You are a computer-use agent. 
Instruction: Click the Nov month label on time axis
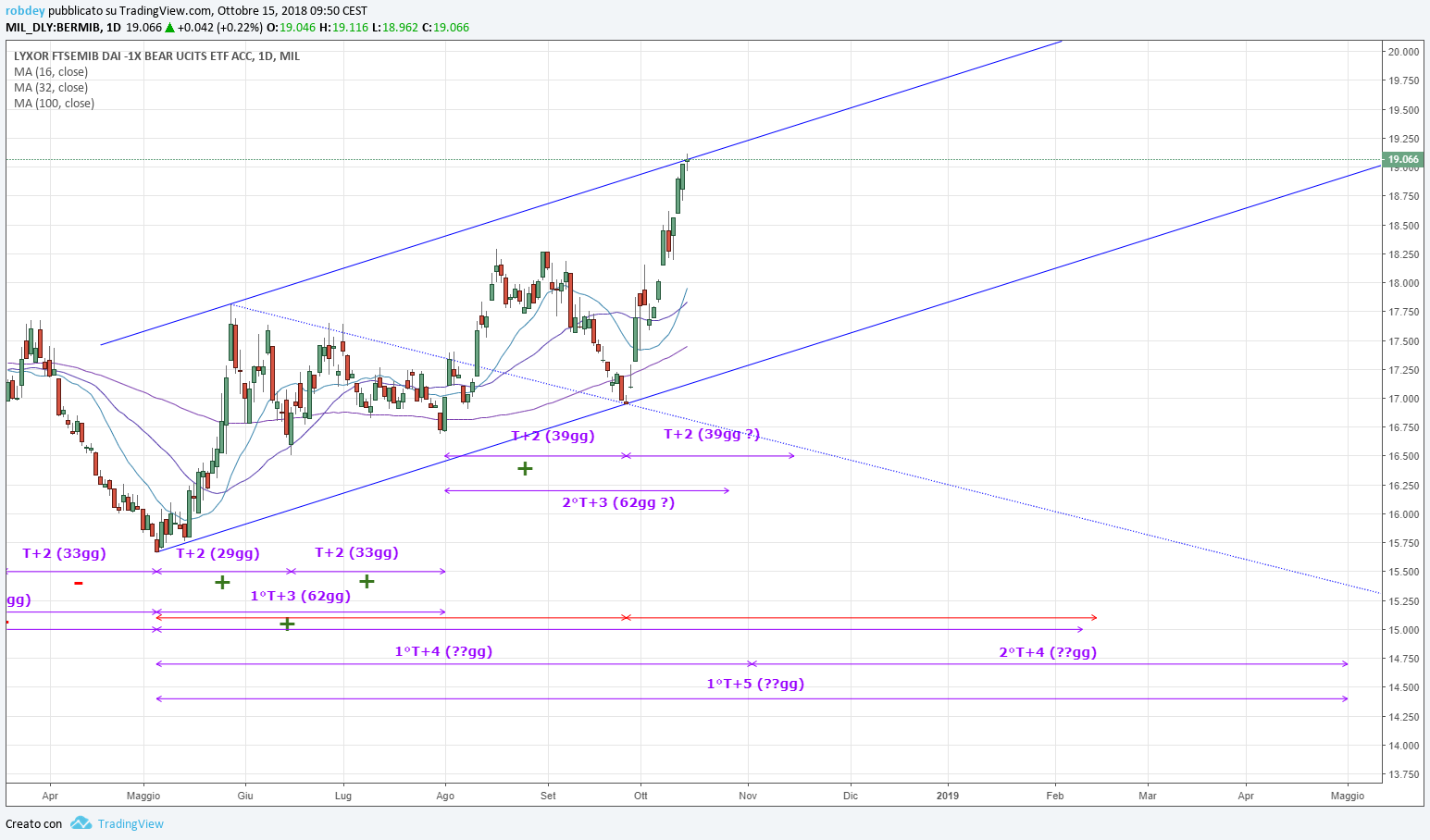(x=748, y=796)
